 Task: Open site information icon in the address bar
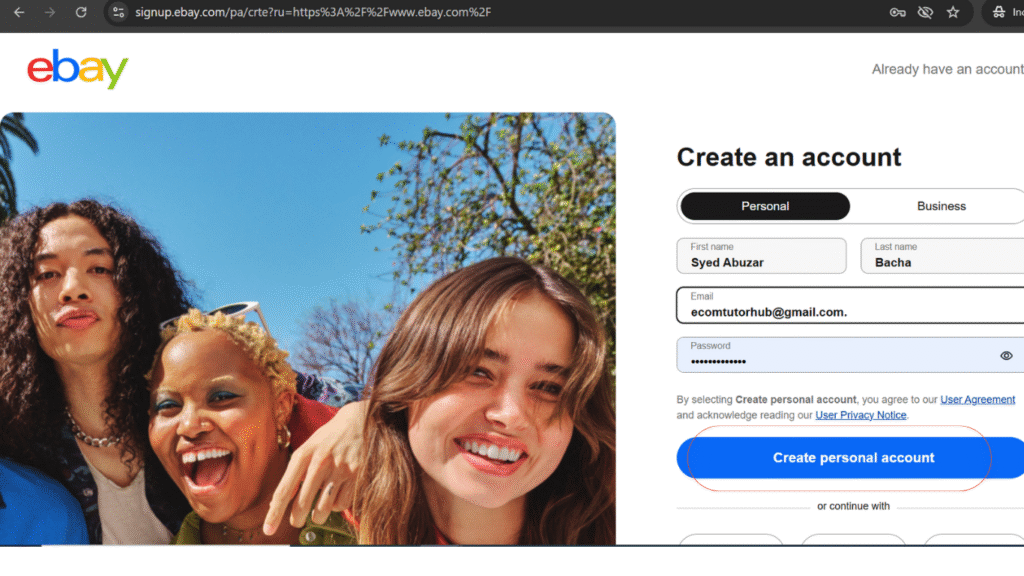tap(119, 13)
